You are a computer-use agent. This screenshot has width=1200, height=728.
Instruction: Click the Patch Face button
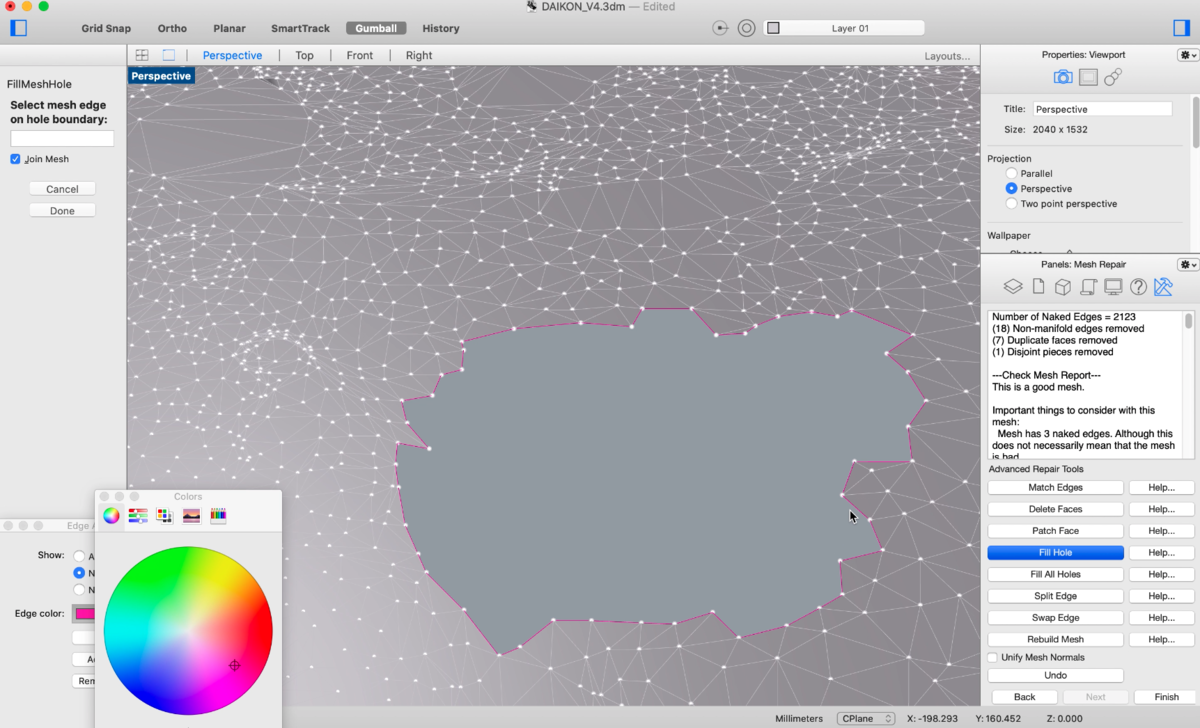pos(1055,531)
